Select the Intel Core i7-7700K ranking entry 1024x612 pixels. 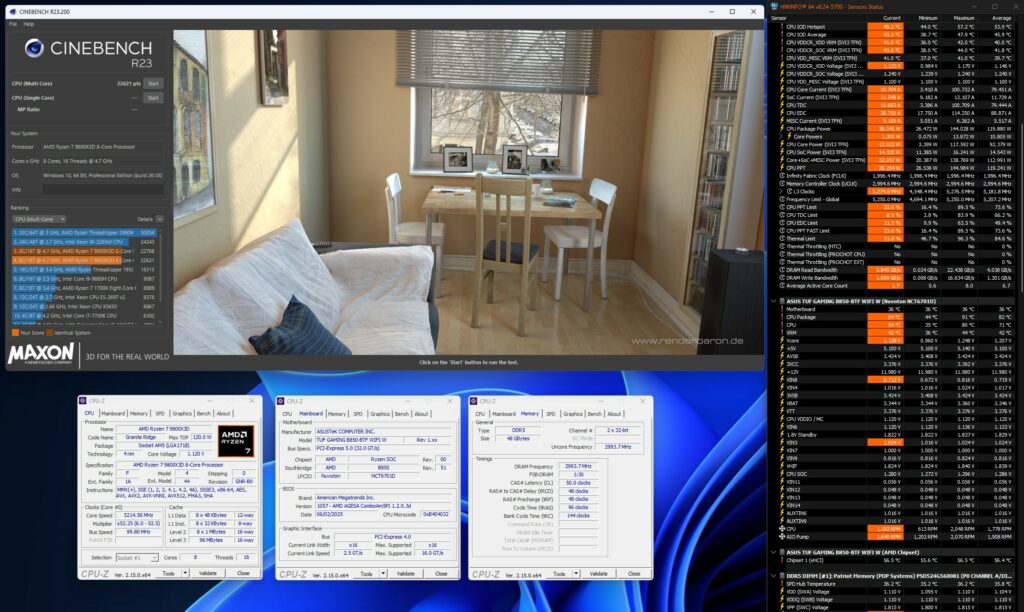click(x=84, y=315)
